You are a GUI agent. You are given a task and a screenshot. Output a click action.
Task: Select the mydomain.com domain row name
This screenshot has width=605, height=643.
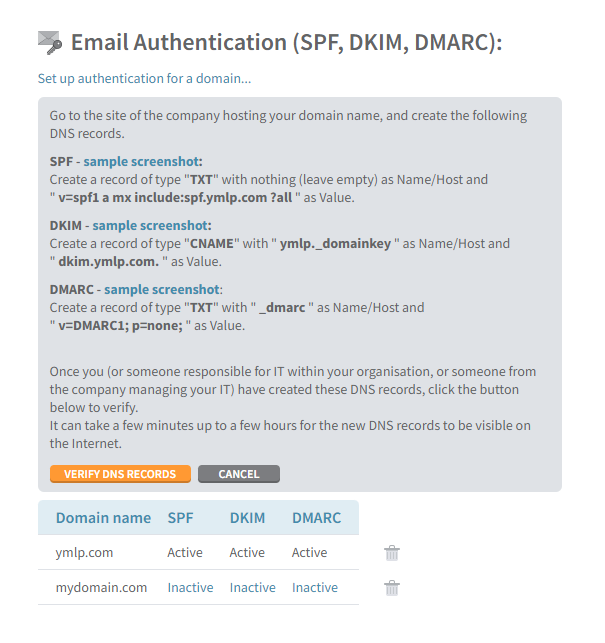pos(101,588)
